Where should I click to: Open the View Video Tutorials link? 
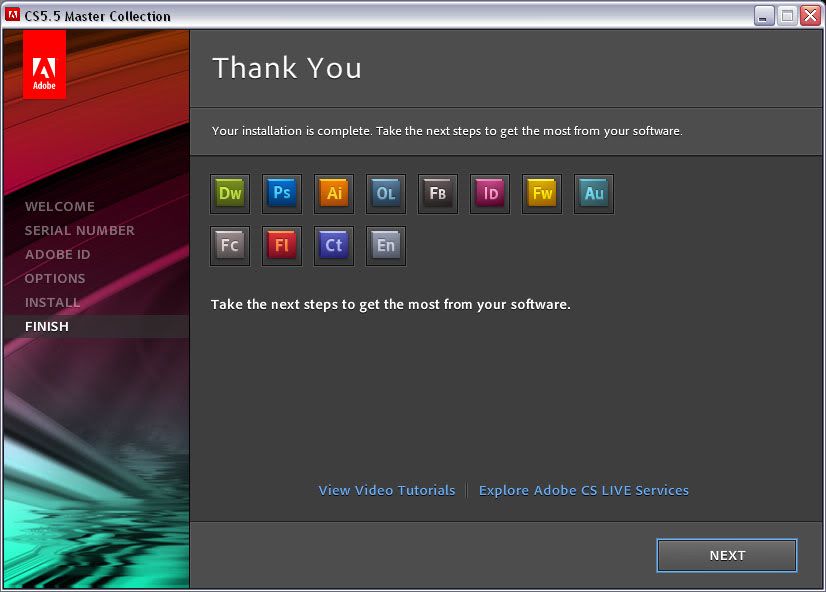click(x=387, y=490)
